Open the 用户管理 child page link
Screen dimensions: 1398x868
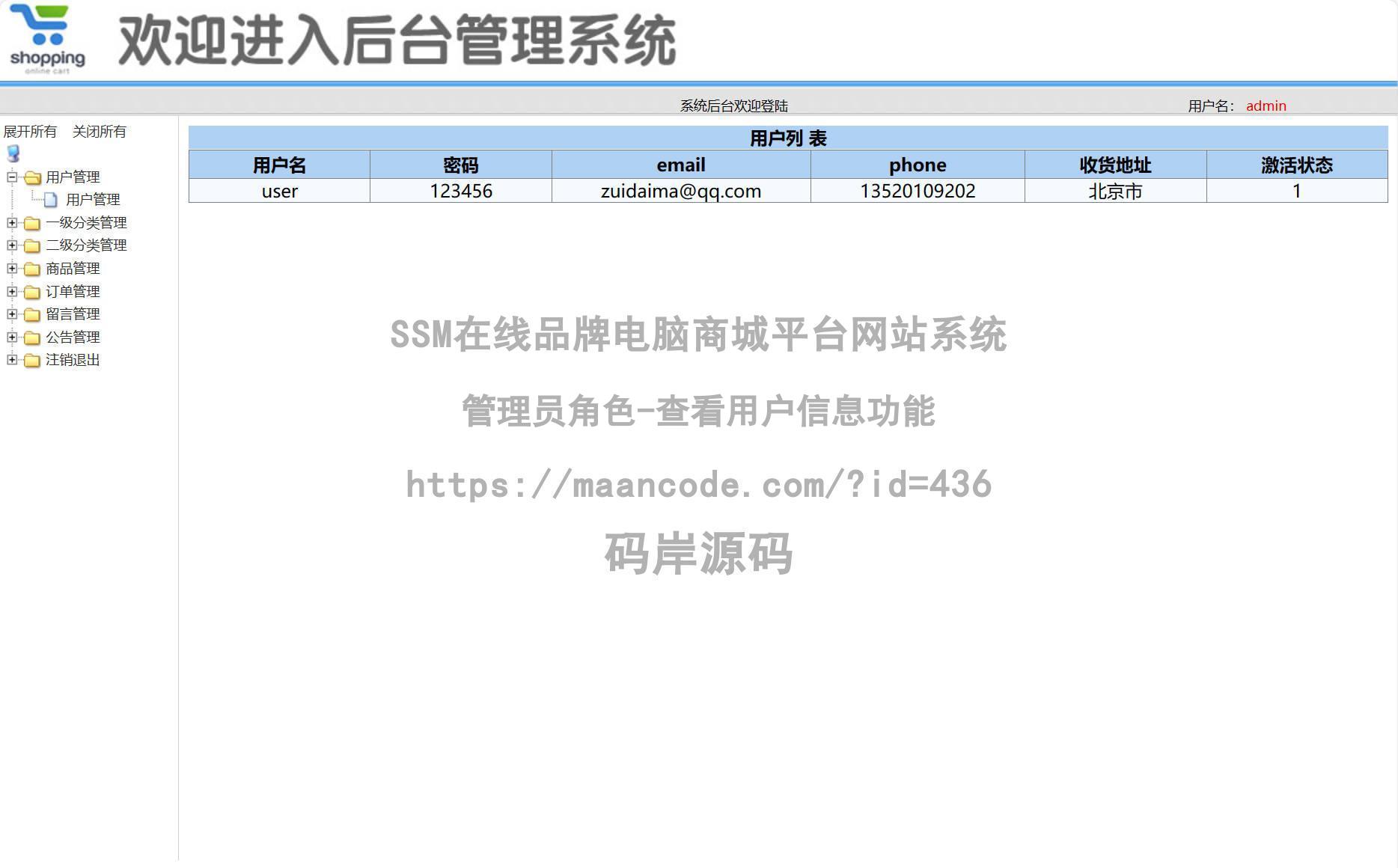[x=93, y=200]
